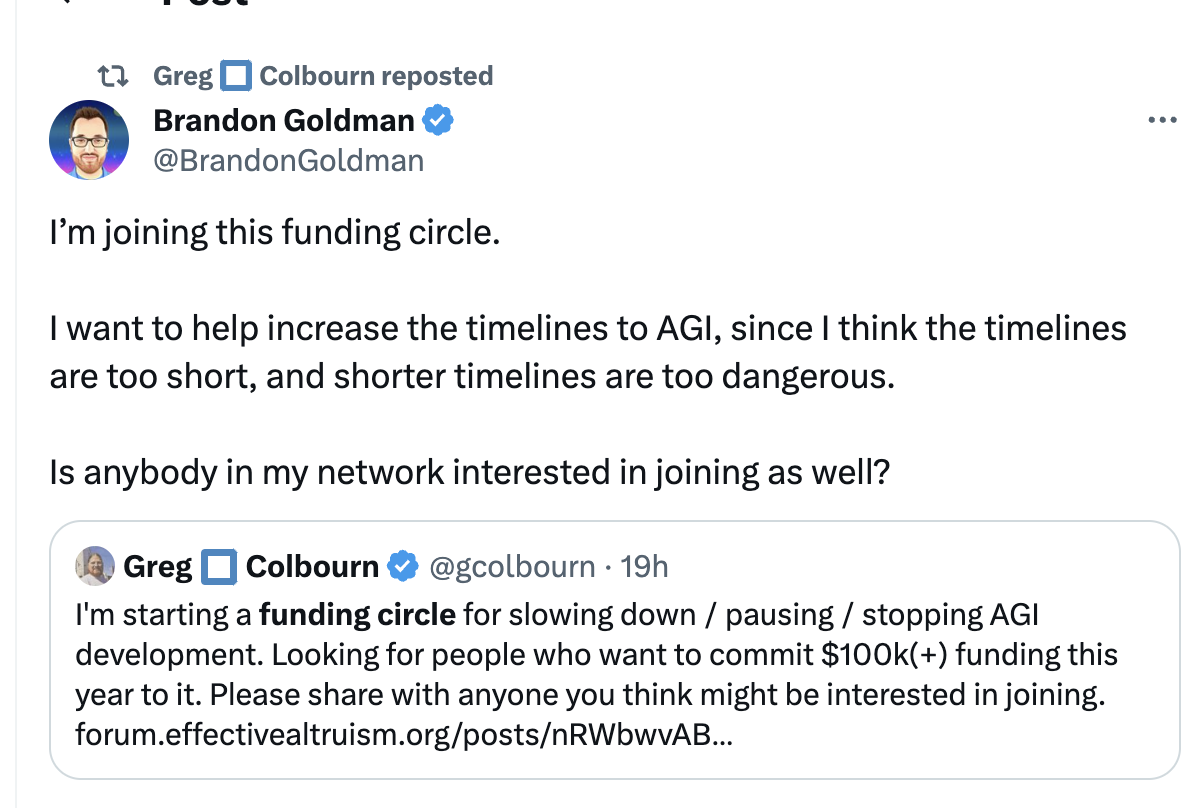Click blue square emoji in the reposted line
The image size is (1194, 808).
point(236,76)
